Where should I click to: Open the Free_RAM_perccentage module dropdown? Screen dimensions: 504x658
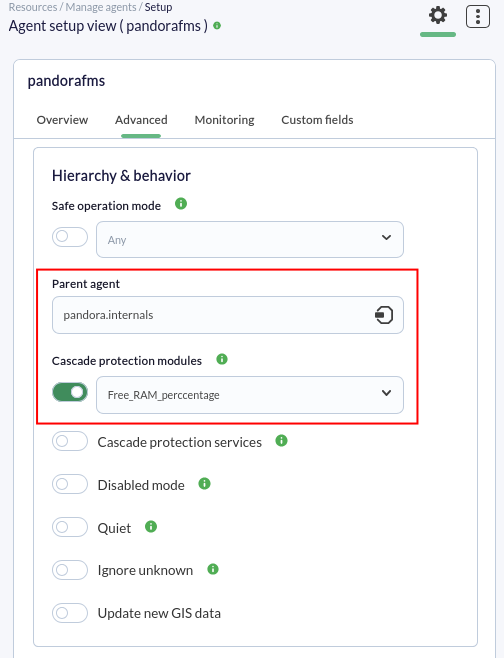250,395
